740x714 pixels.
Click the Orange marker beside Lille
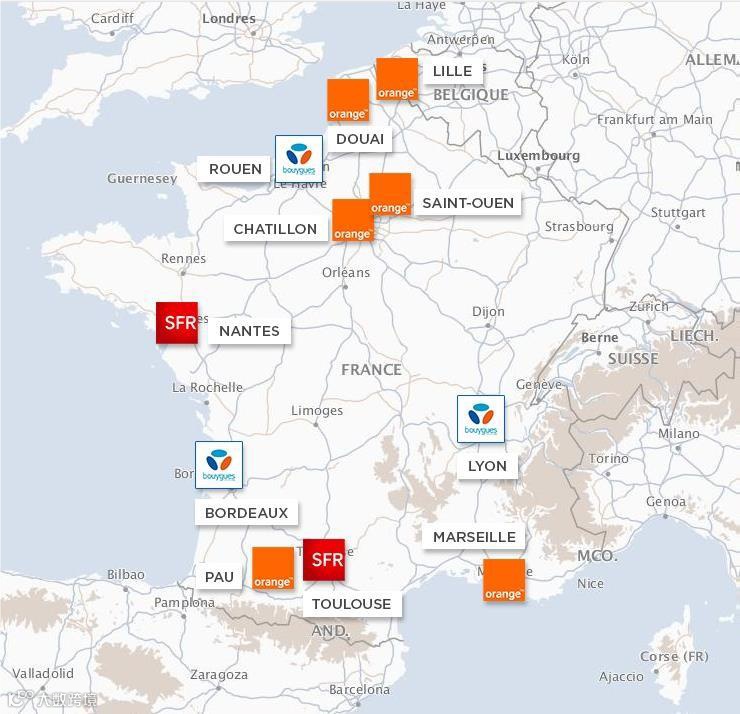[x=397, y=79]
